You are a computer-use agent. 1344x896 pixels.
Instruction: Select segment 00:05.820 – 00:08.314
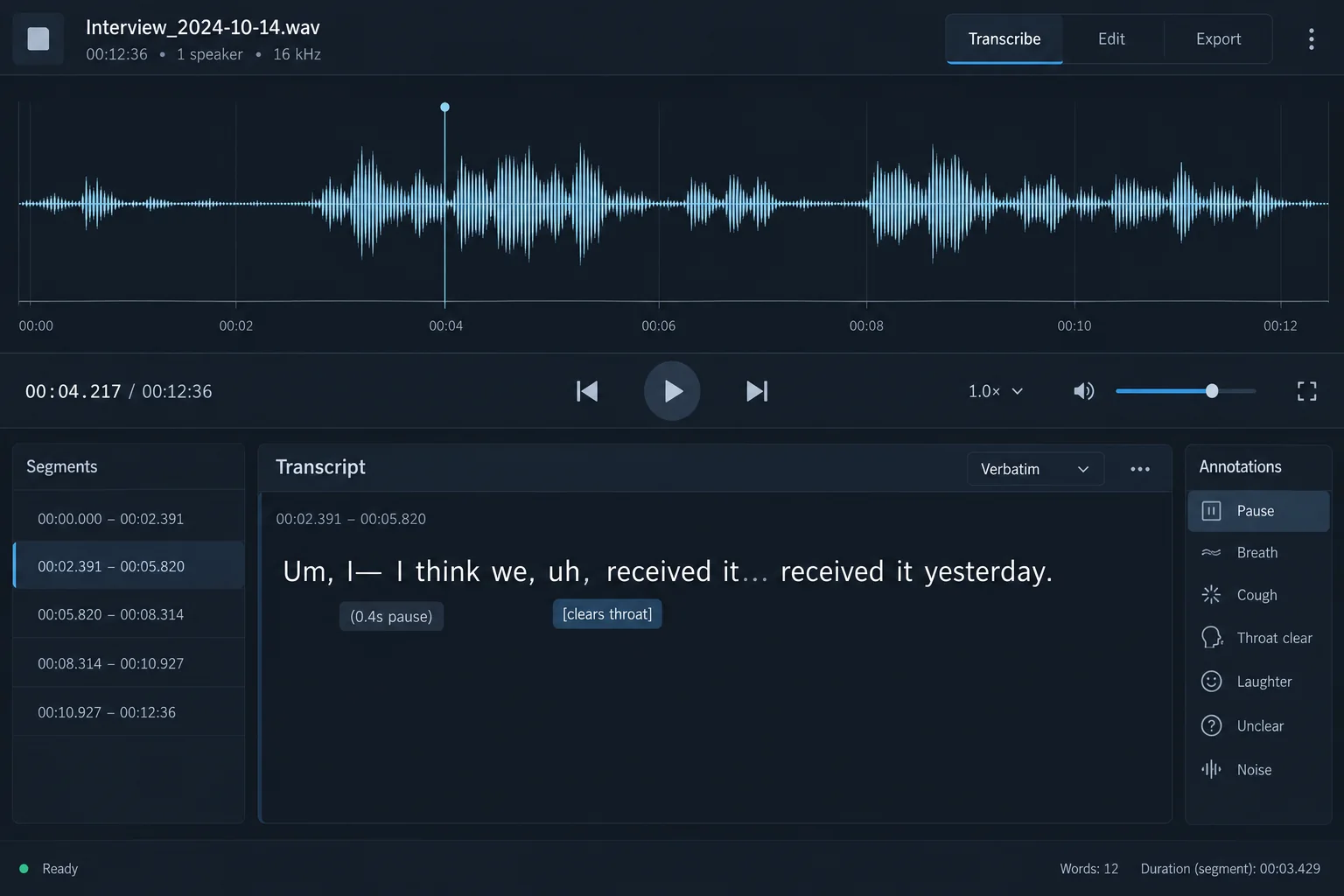pyautogui.click(x=129, y=614)
